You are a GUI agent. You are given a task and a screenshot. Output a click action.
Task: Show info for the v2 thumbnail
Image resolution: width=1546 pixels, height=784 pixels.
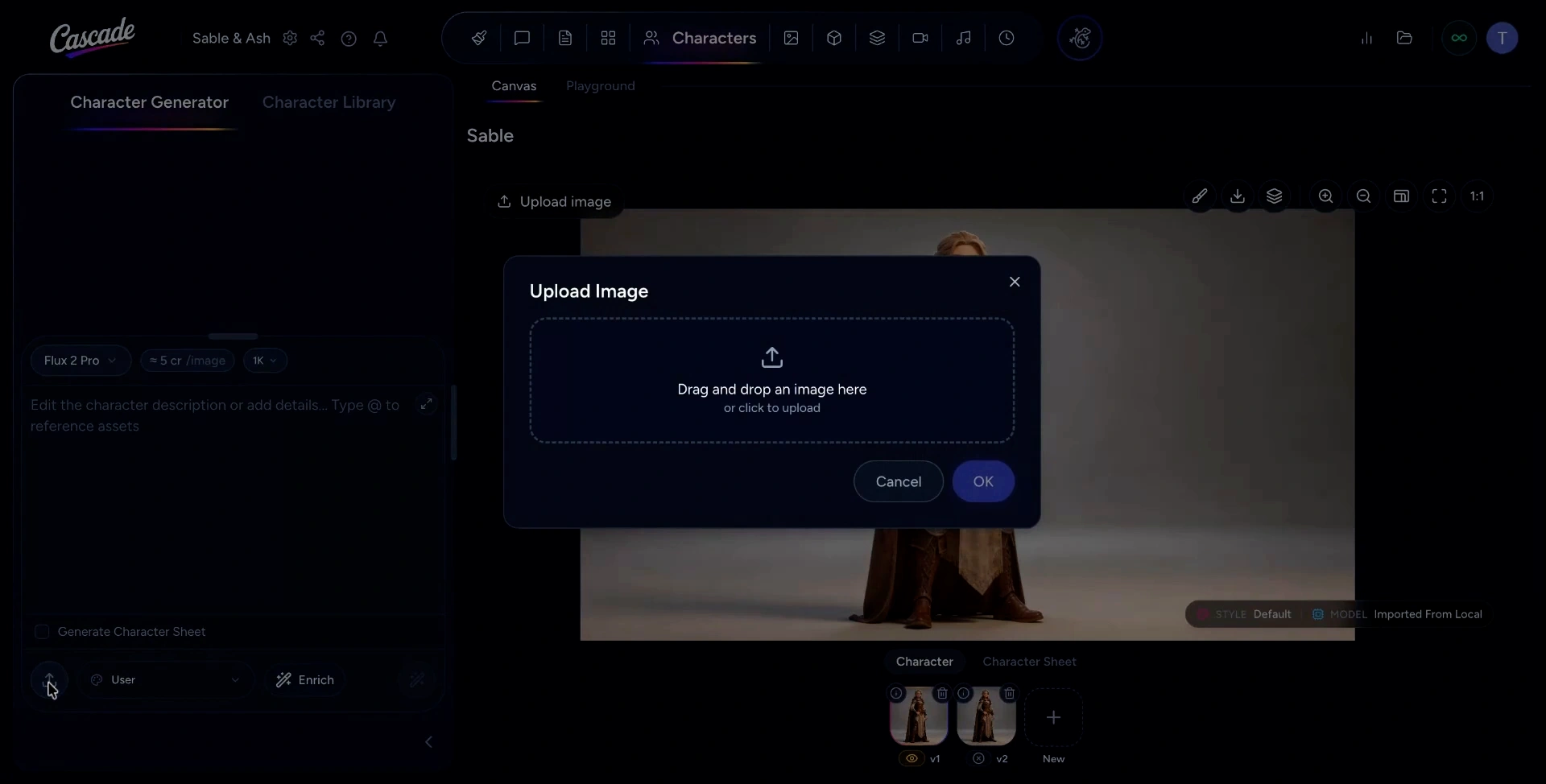[x=964, y=693]
